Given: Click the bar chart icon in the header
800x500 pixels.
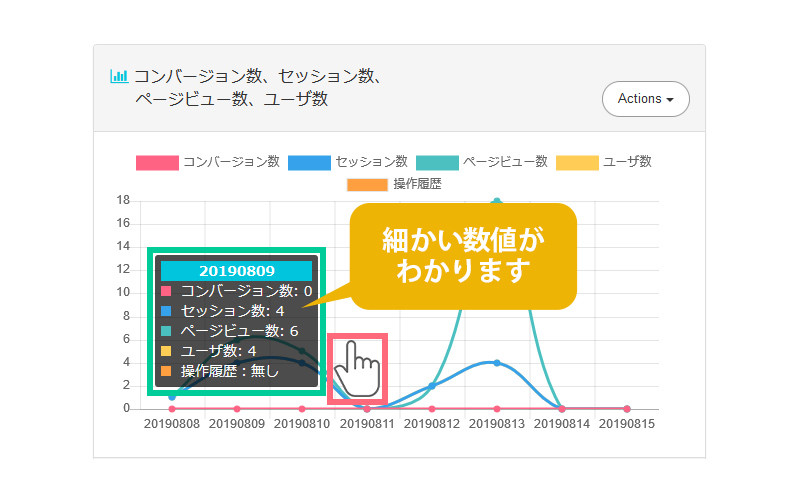Looking at the screenshot, I should click(x=118, y=76).
